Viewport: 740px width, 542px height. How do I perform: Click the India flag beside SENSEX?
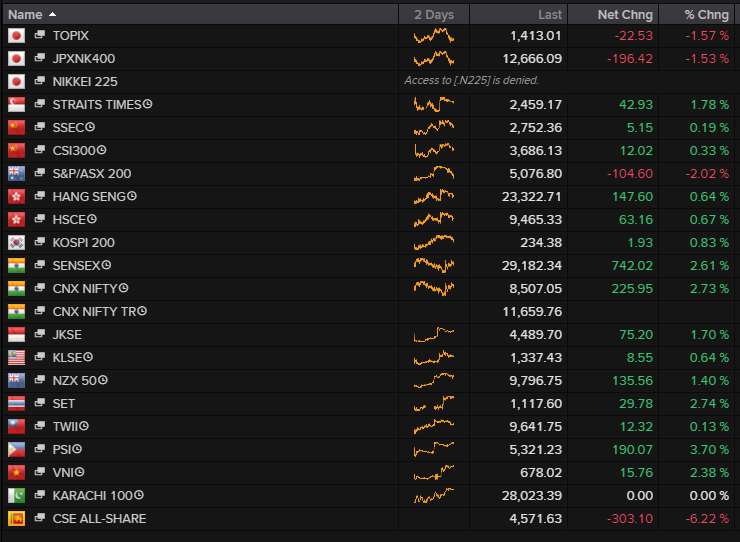pos(17,265)
